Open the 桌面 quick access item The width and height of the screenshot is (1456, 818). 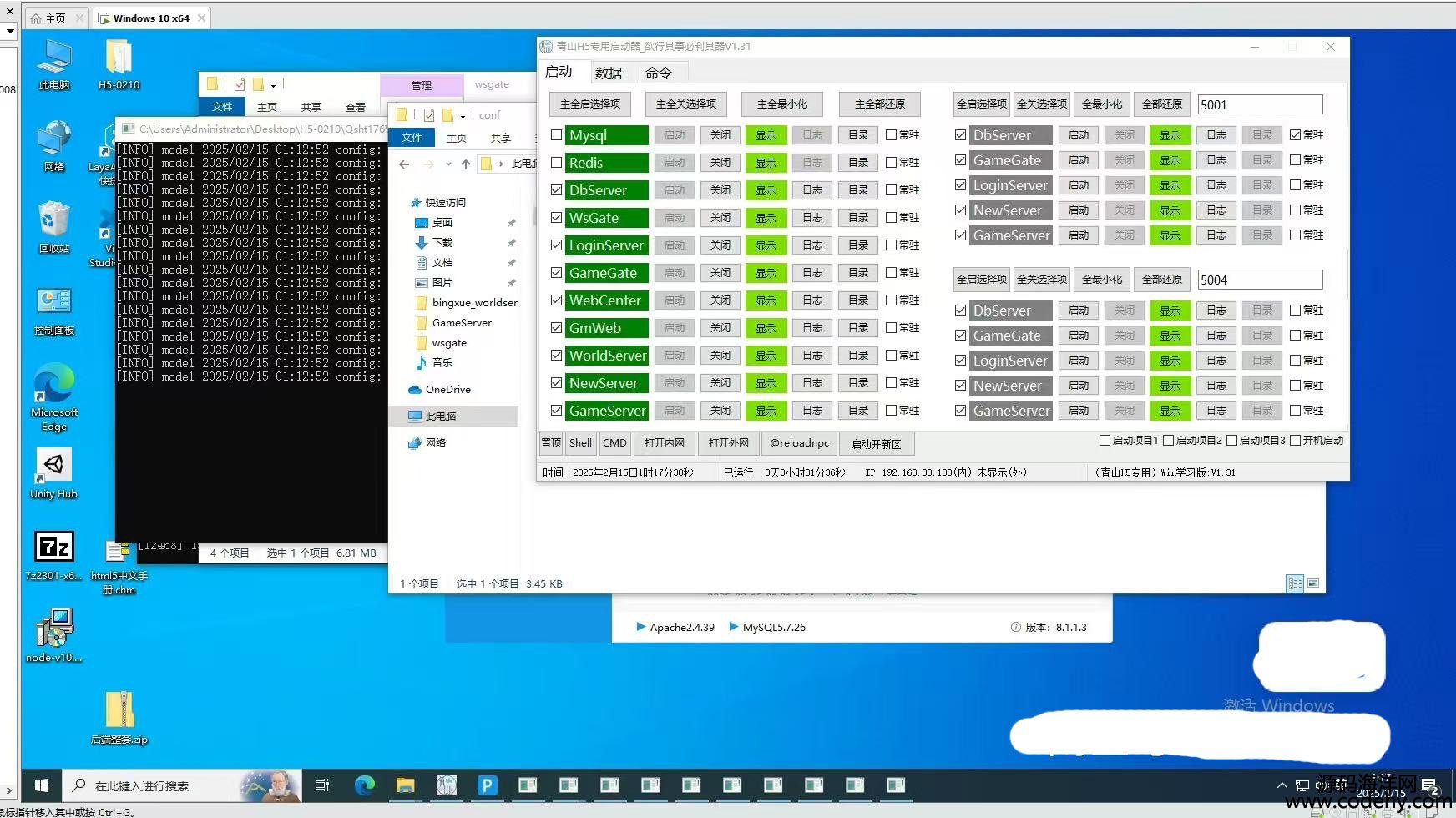pyautogui.click(x=442, y=223)
